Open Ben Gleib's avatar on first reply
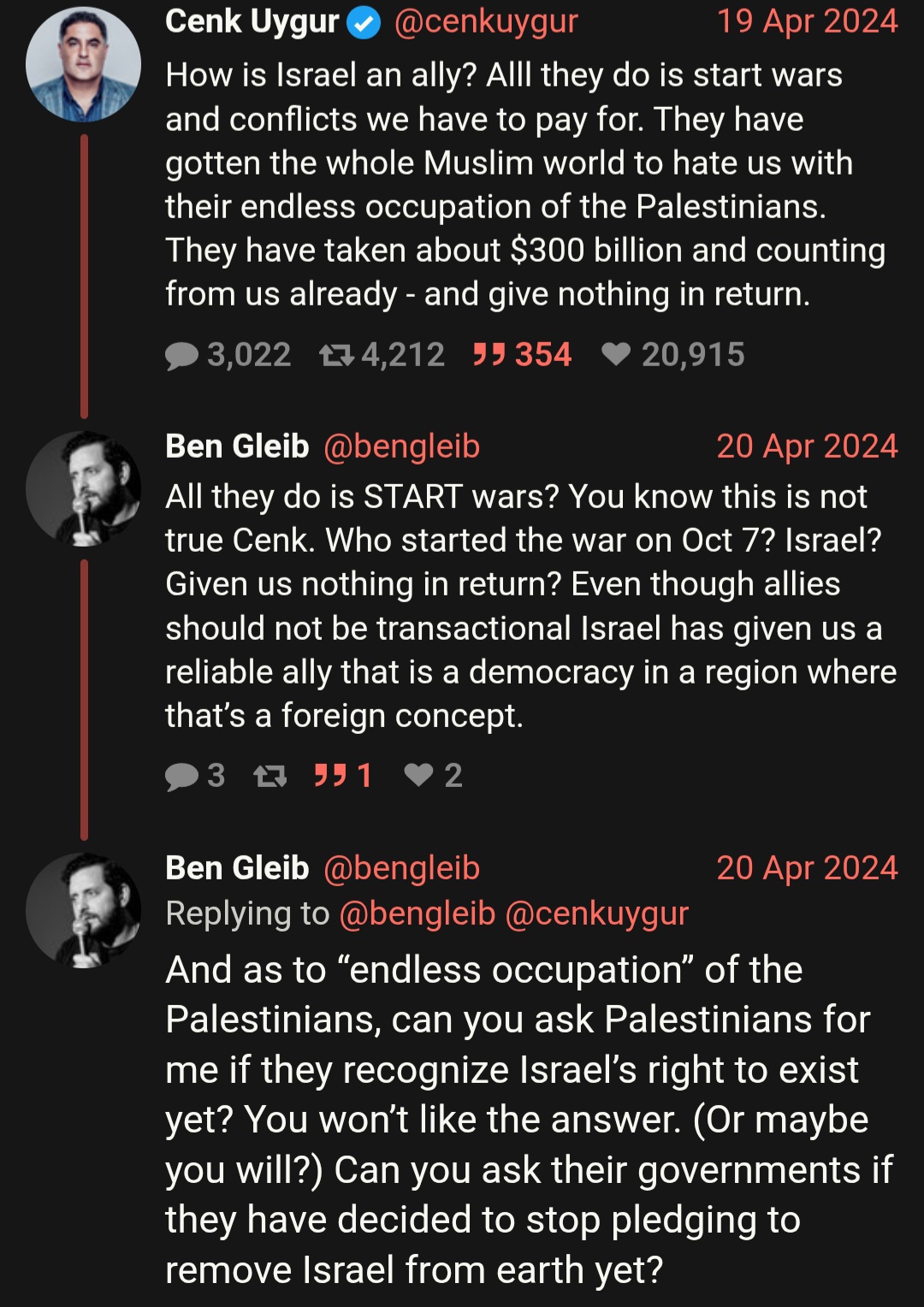This screenshot has width=924, height=1307. [83, 488]
